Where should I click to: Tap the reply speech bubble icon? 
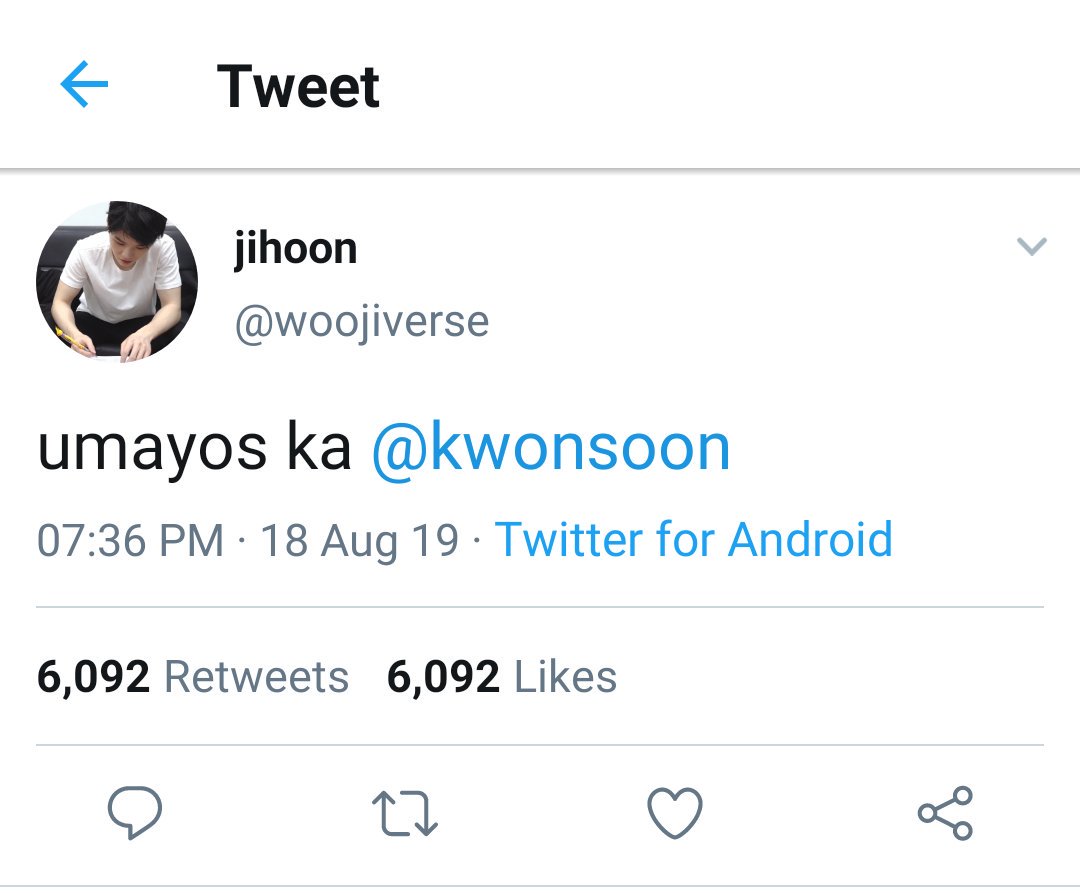tap(135, 812)
